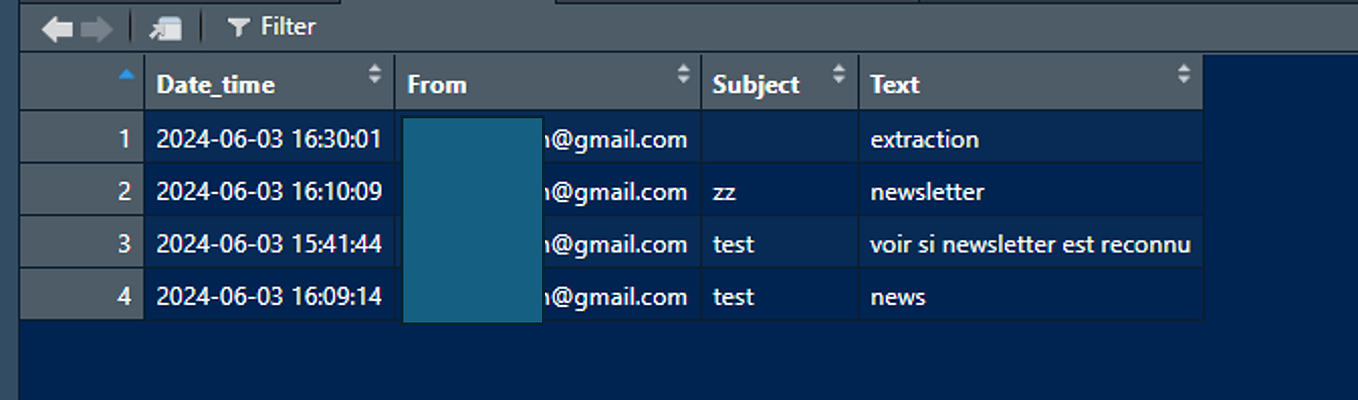Select the Text column header label
This screenshot has height=400, width=1358.
click(895, 85)
